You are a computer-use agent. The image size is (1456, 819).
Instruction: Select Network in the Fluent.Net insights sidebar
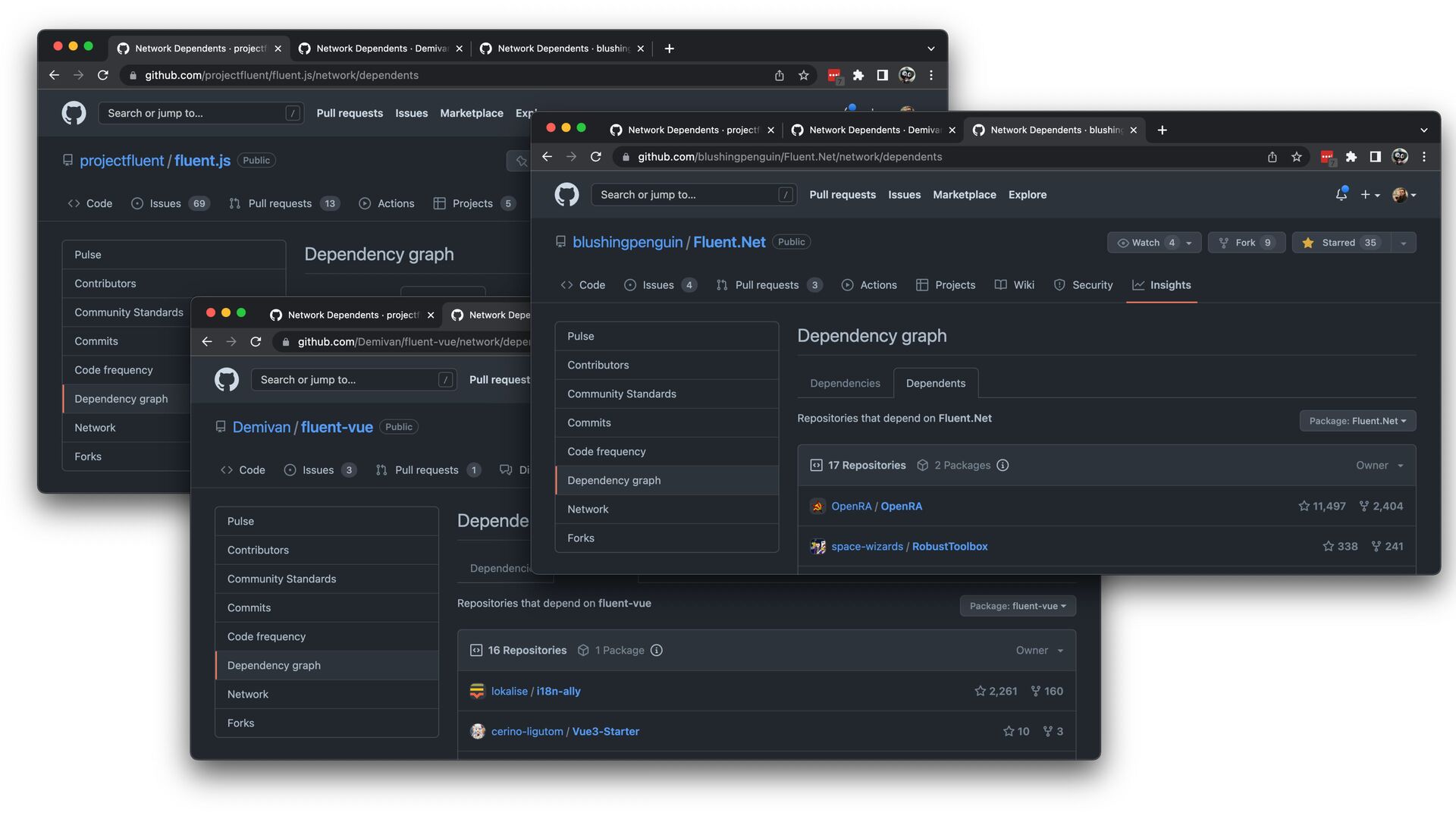click(x=588, y=510)
